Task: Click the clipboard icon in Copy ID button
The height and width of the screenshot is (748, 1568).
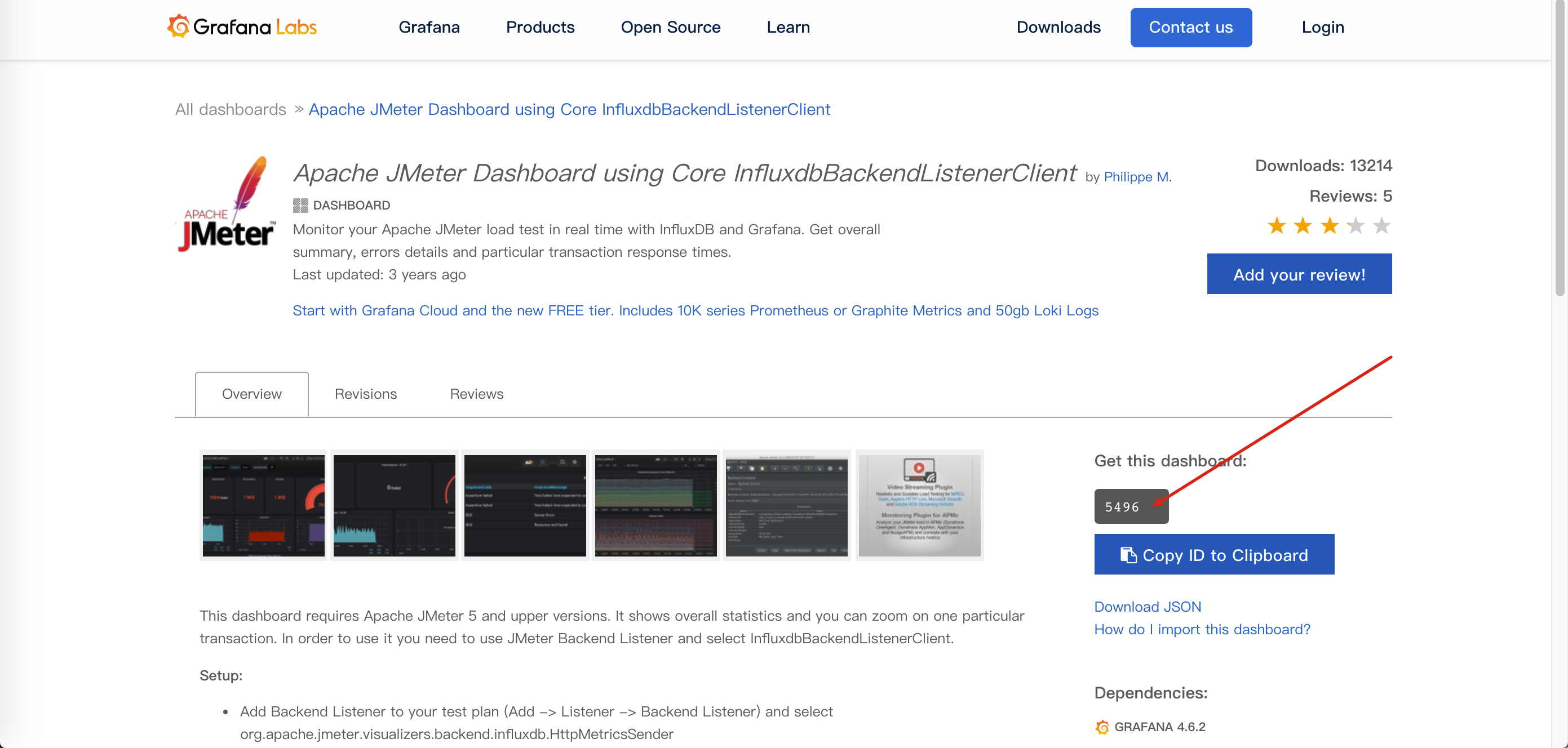Action: click(x=1128, y=555)
